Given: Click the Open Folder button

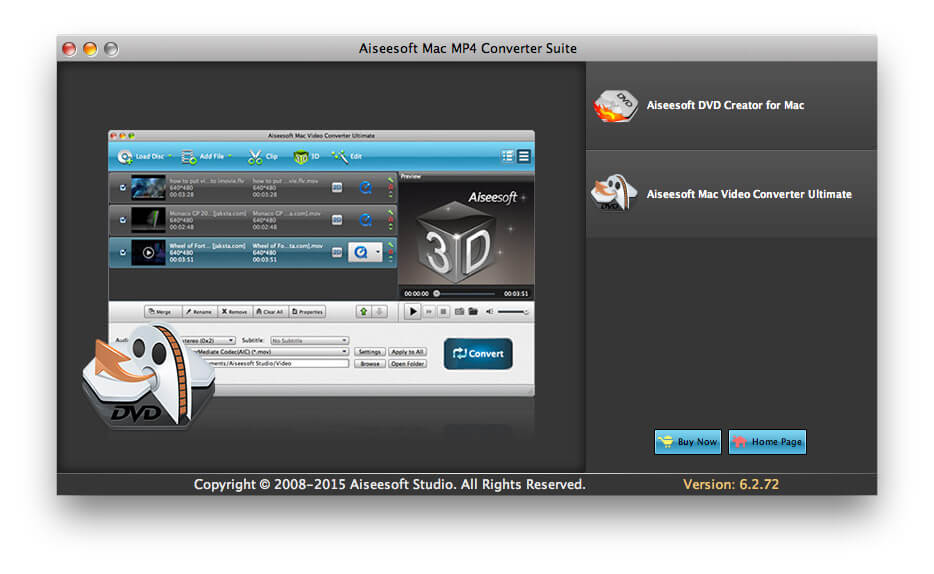Looking at the screenshot, I should click(x=407, y=363).
